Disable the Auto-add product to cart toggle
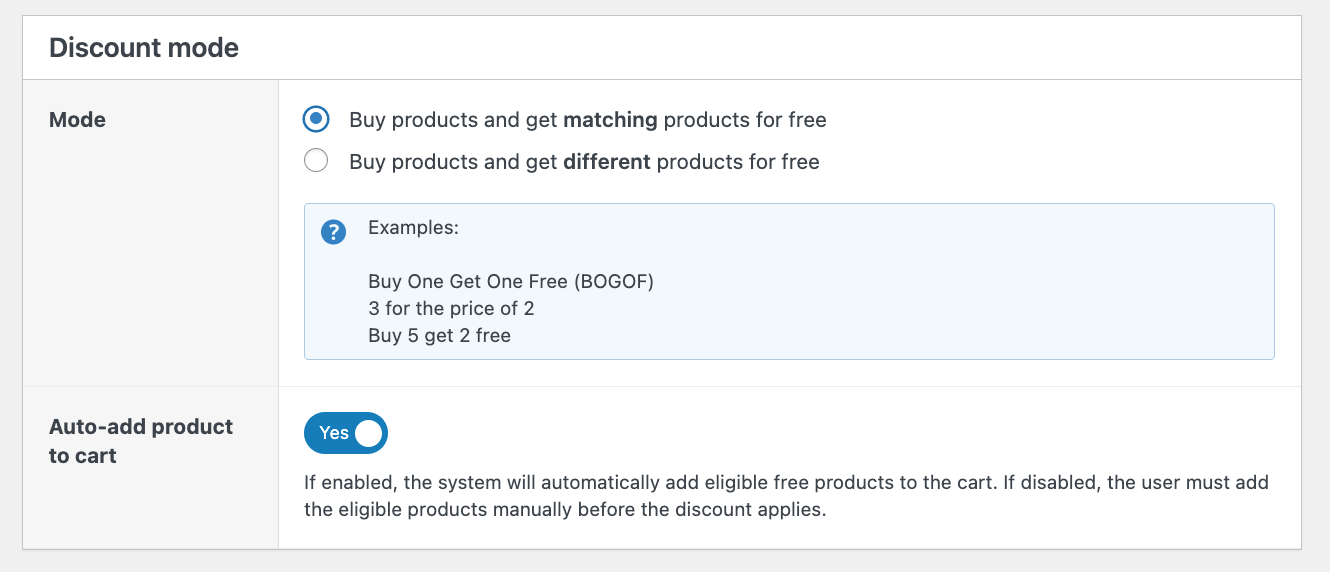The image size is (1330, 572). [345, 433]
